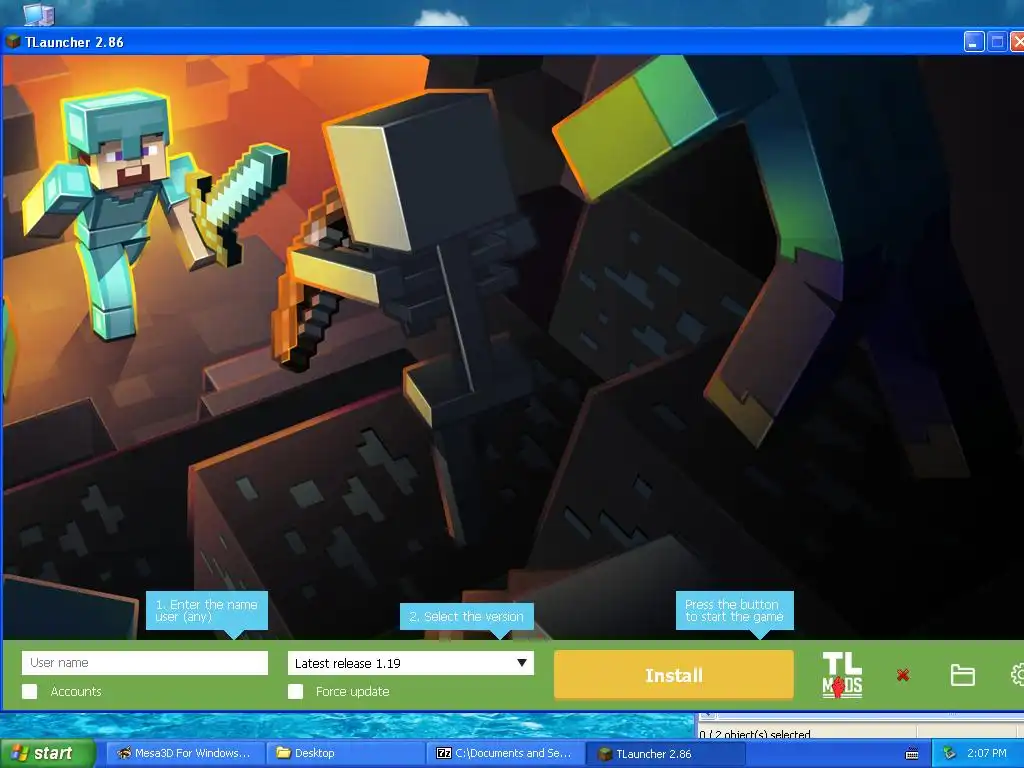Select the TLauncher 2.86 taskbar item
This screenshot has height=768, width=1024.
[666, 754]
